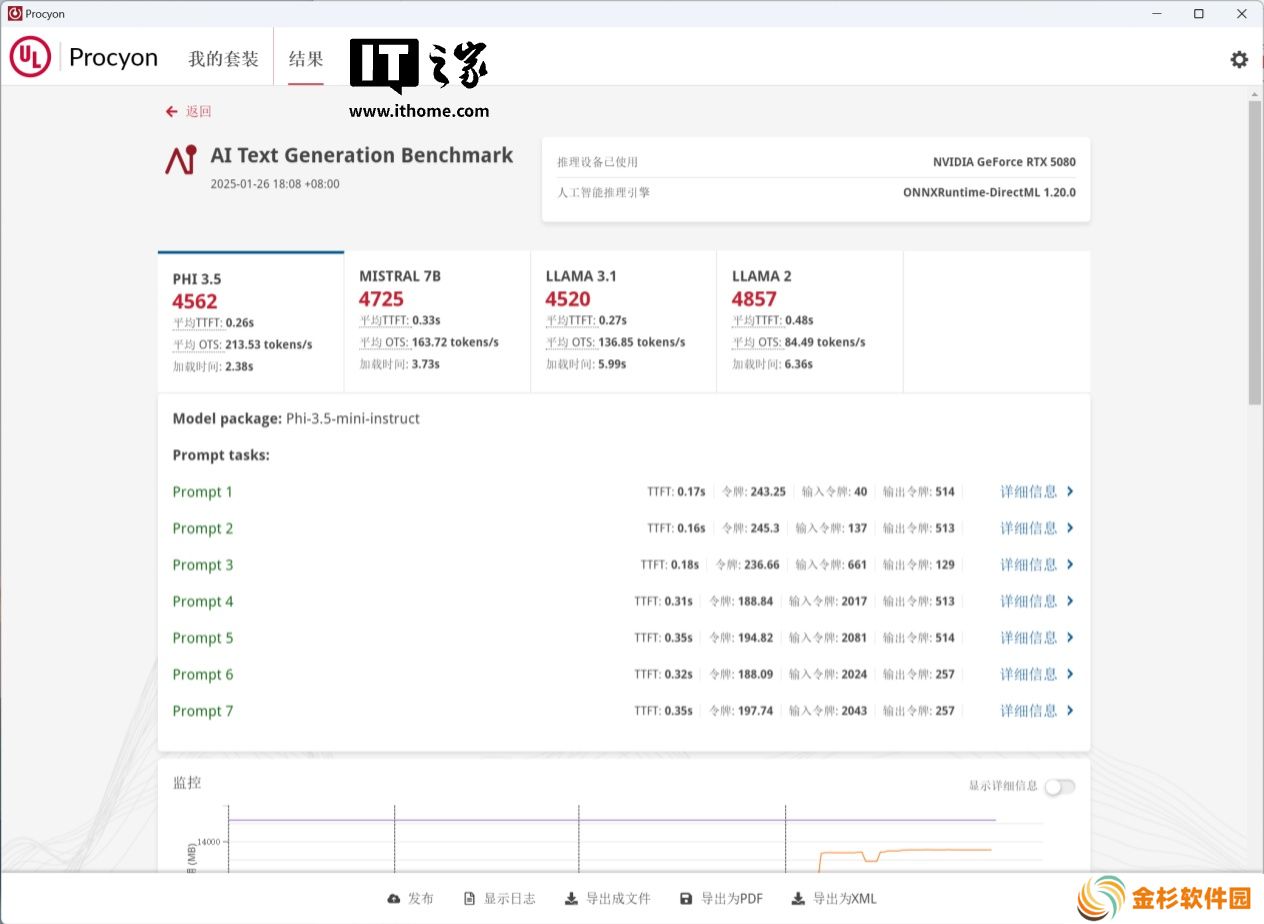Click the LLAMA 3.1 score 4520
This screenshot has width=1264, height=924.
point(568,298)
